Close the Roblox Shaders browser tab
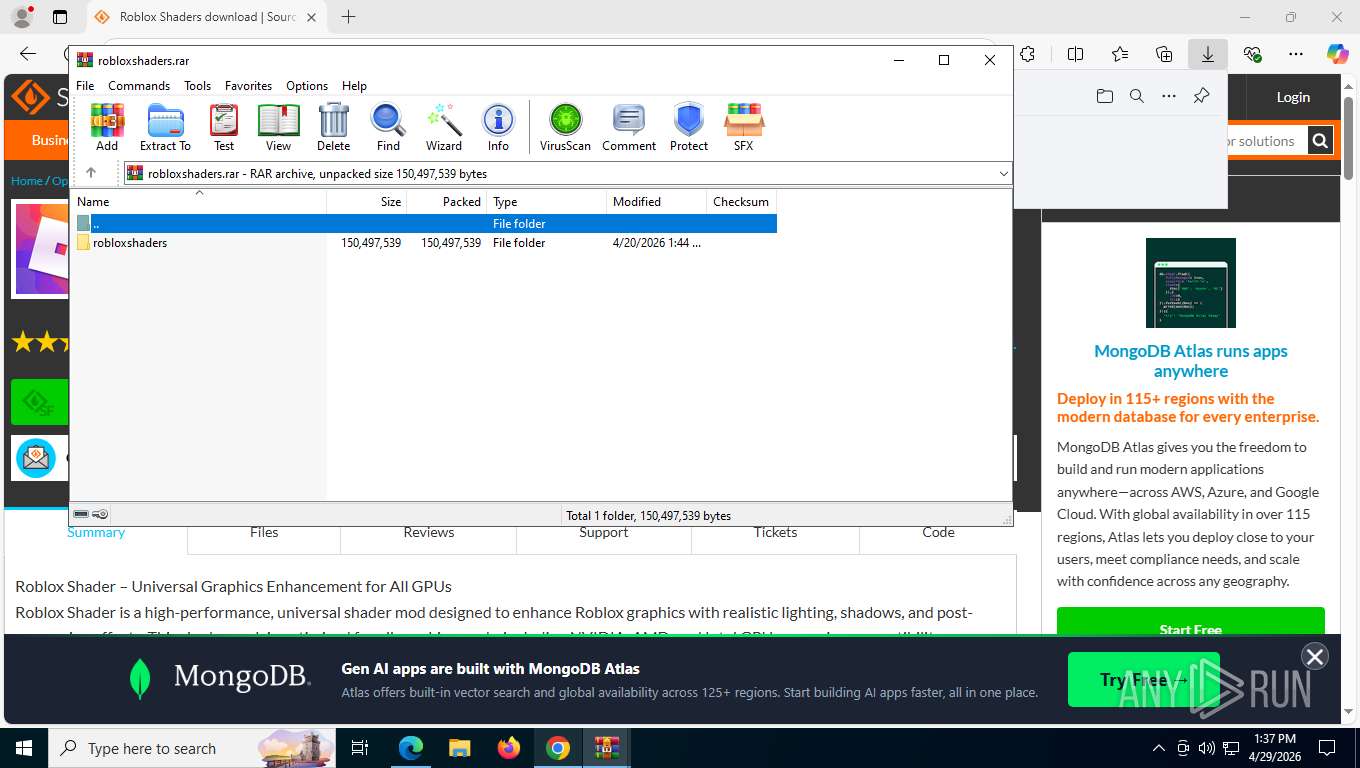The width and height of the screenshot is (1360, 768). point(312,17)
